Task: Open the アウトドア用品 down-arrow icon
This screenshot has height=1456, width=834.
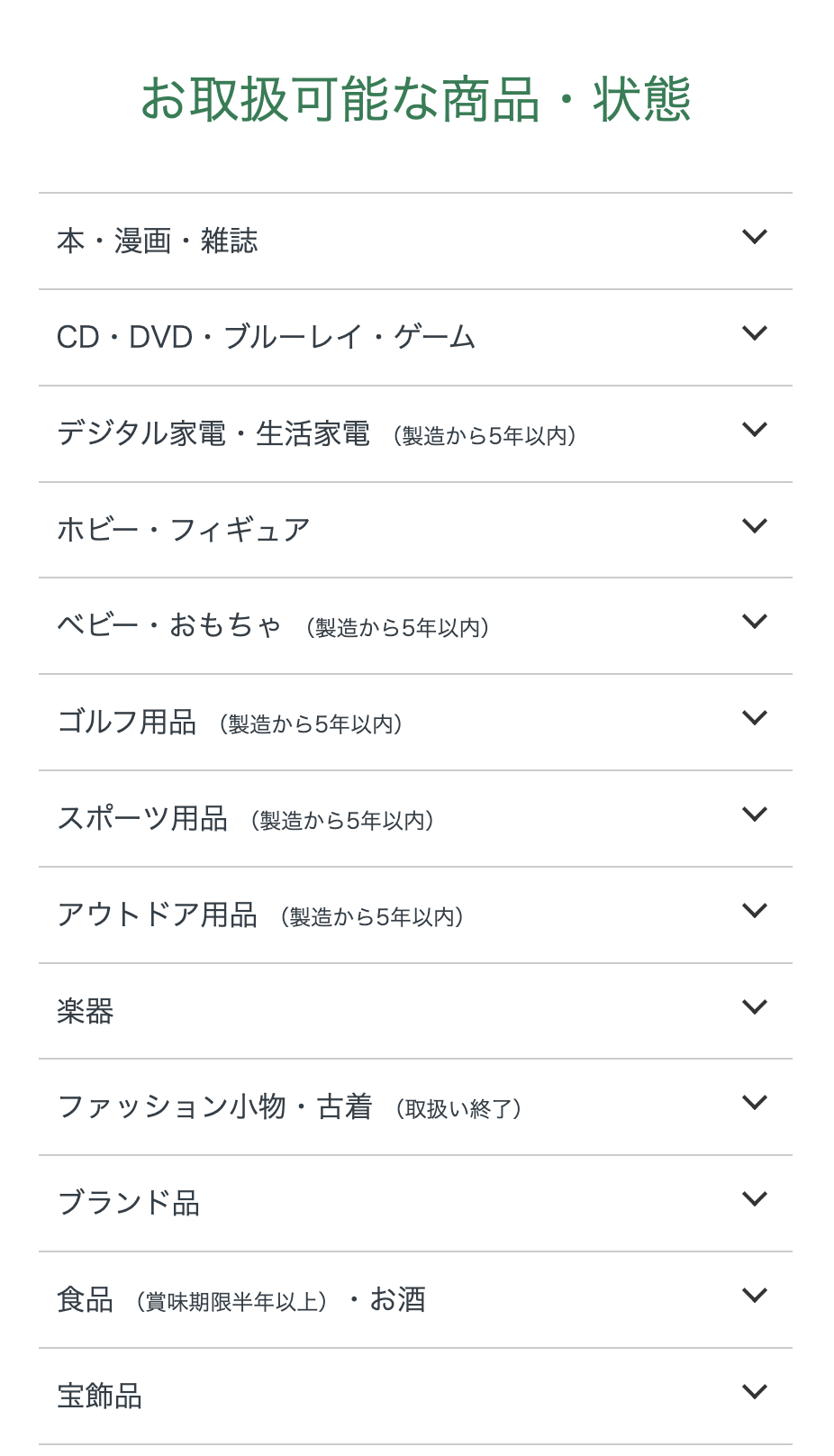Action: coord(754,911)
